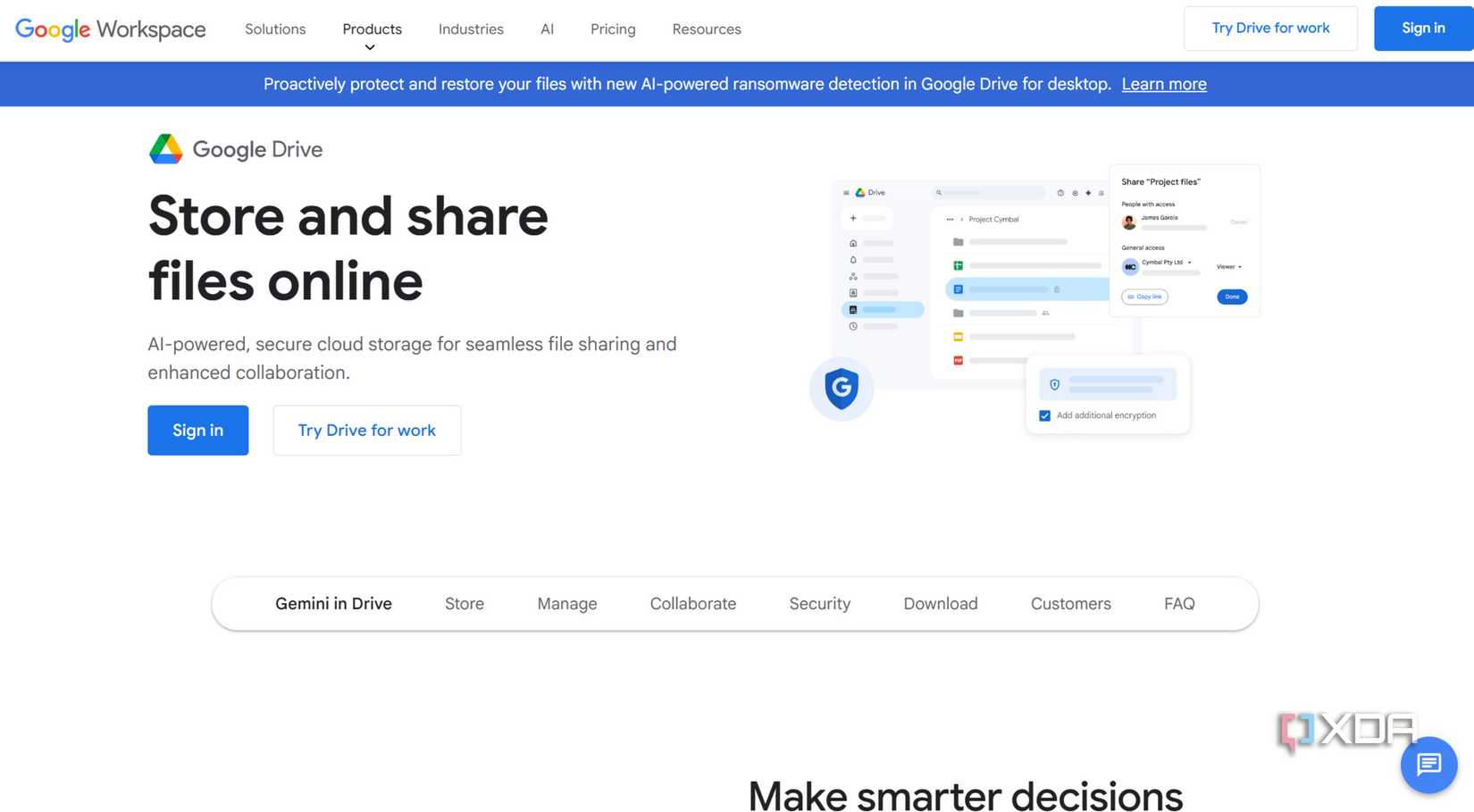Expand the Cymbal Pty Ltd access dropdown

(x=1190, y=262)
